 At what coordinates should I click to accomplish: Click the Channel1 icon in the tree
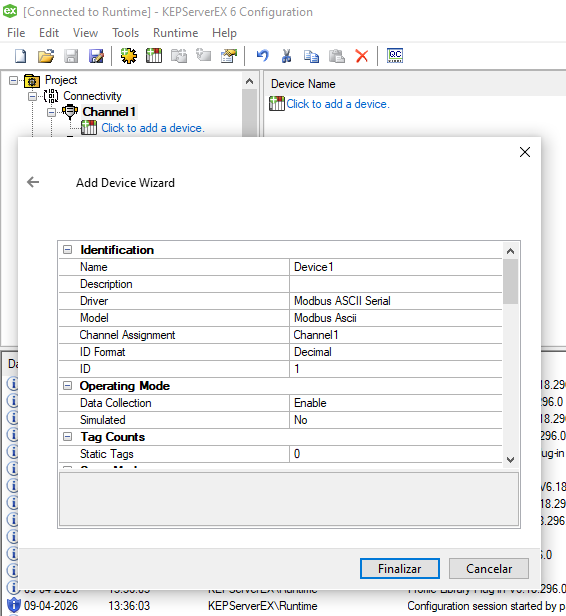pyautogui.click(x=70, y=112)
